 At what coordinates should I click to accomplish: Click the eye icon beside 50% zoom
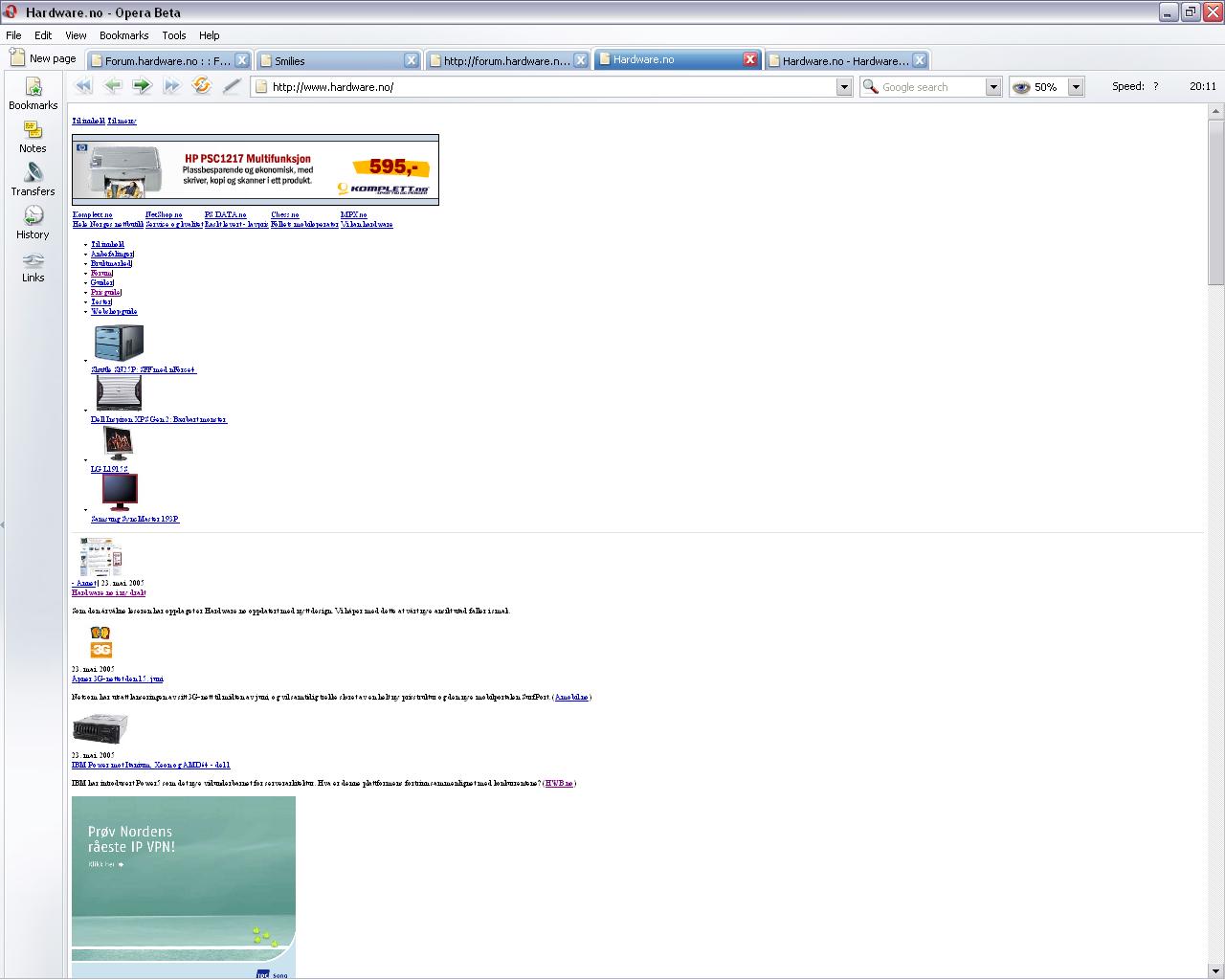[x=1021, y=87]
